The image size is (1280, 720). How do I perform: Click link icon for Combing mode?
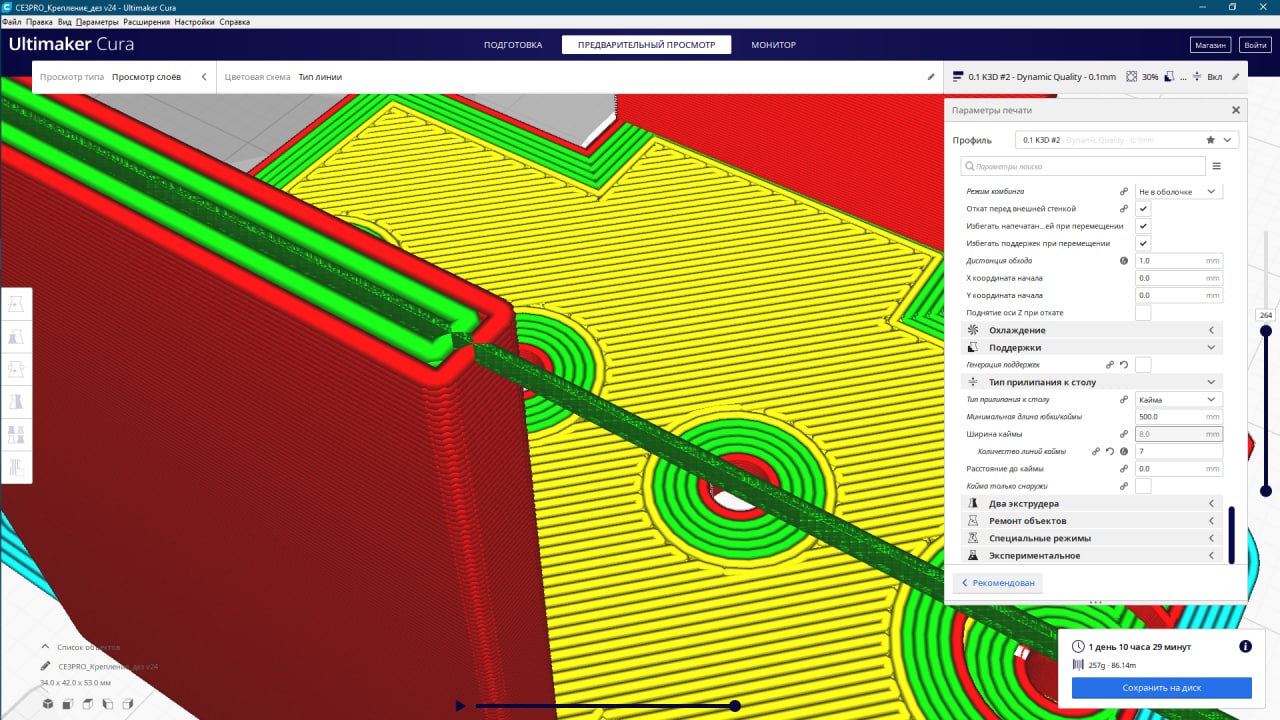tap(1124, 191)
